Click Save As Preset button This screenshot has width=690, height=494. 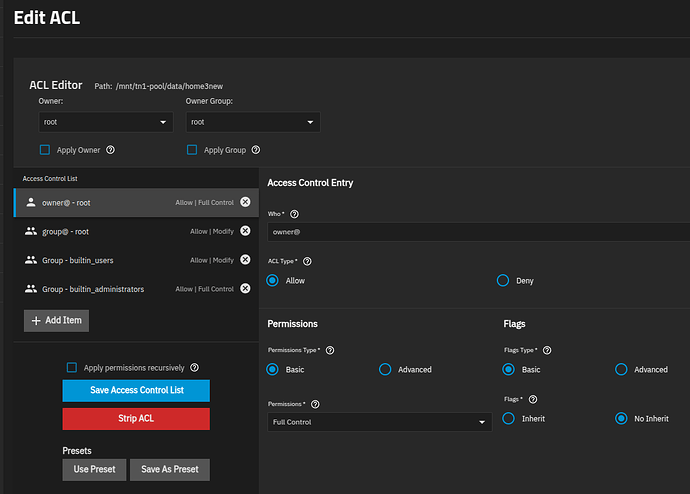click(x=170, y=470)
